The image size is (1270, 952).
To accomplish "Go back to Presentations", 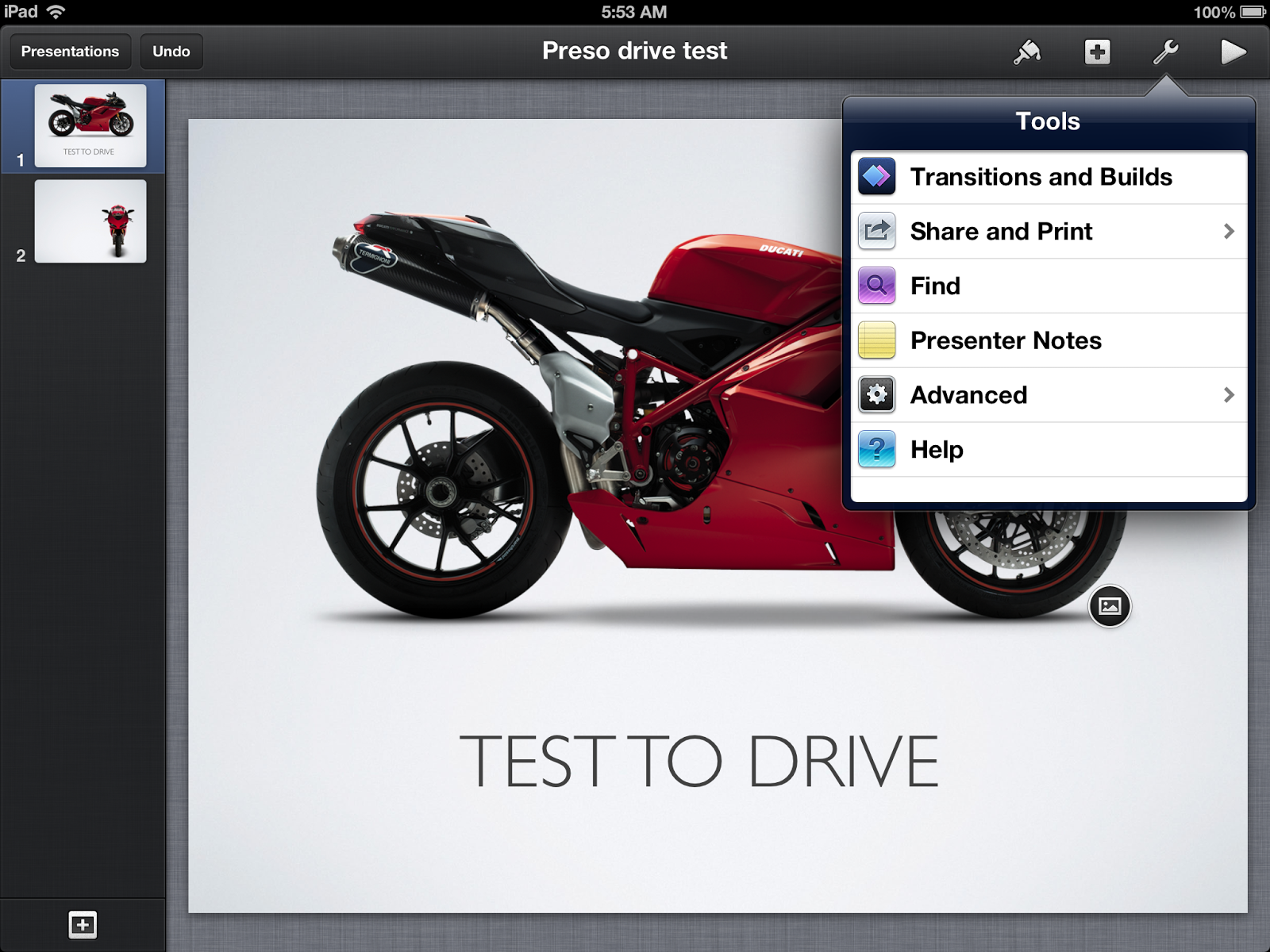I will coord(70,52).
